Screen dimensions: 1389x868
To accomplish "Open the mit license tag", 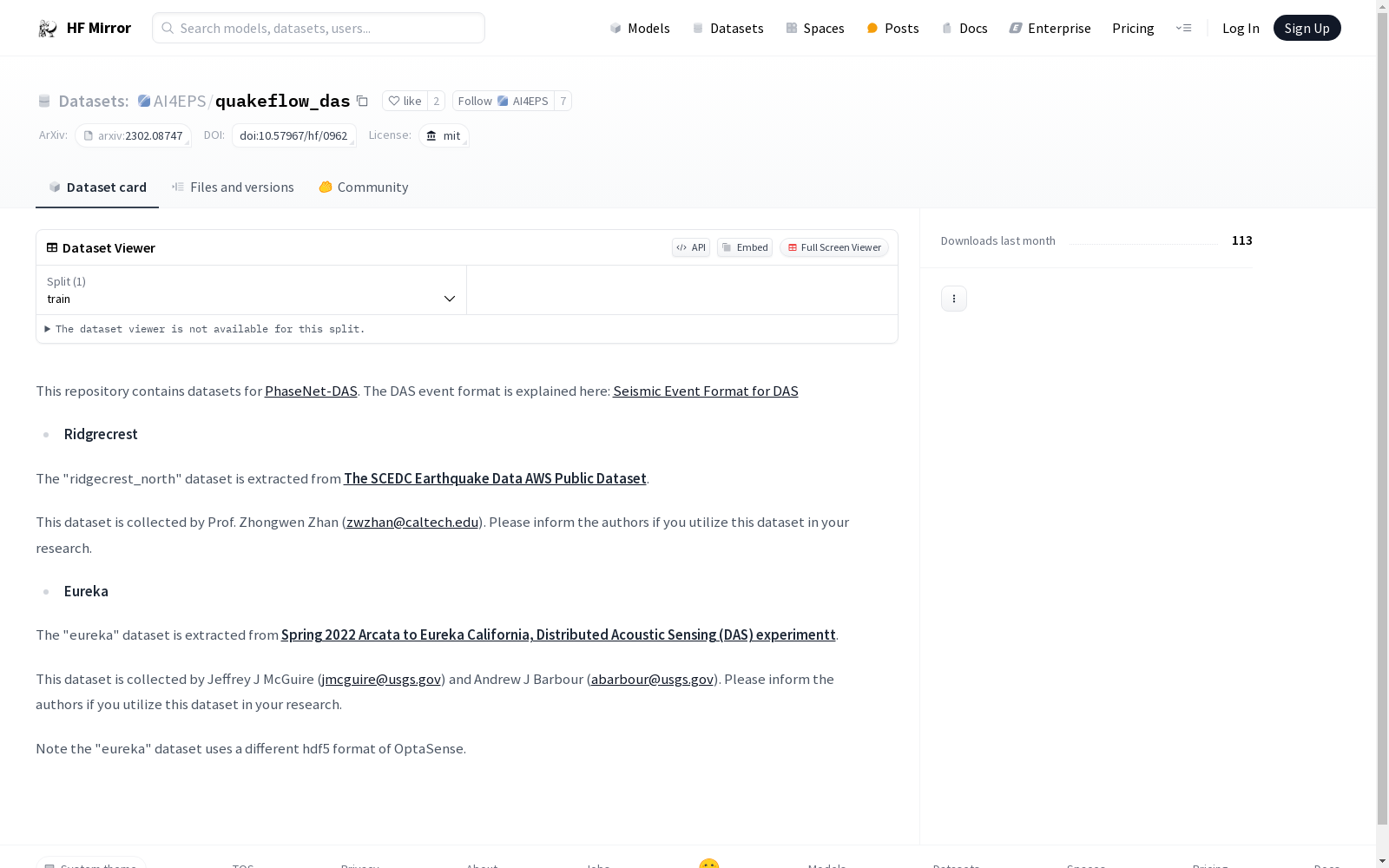I will [444, 136].
